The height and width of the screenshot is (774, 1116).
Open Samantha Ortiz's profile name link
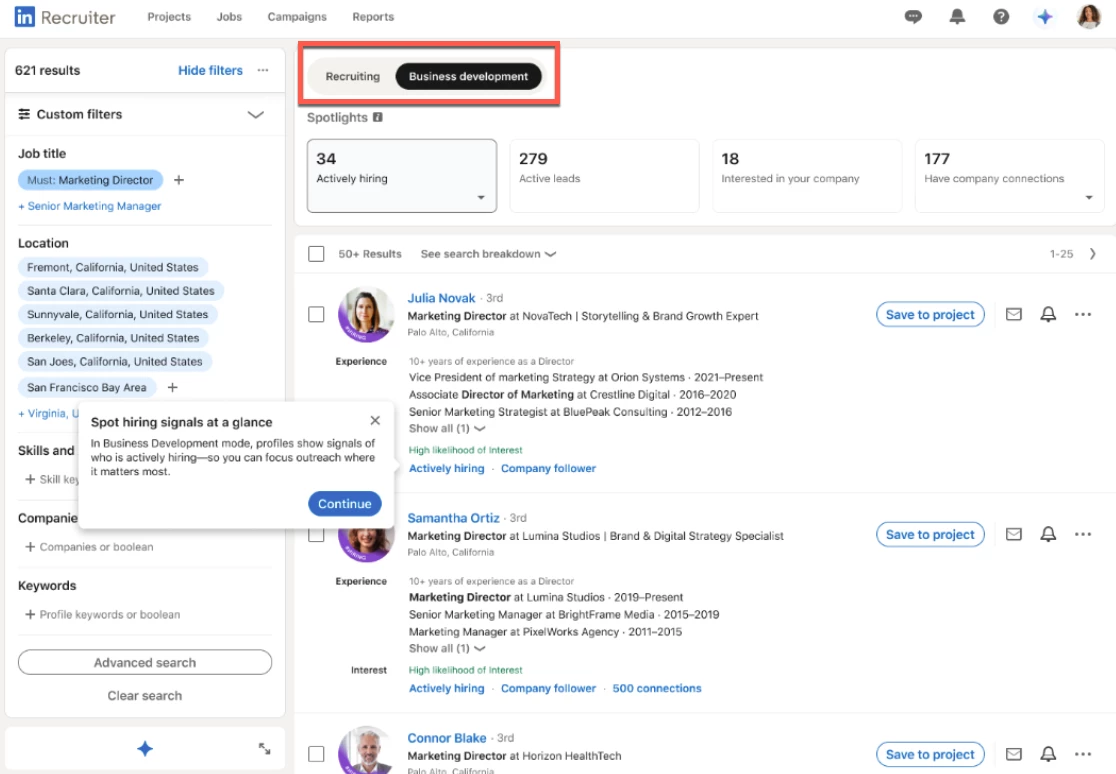pos(453,518)
